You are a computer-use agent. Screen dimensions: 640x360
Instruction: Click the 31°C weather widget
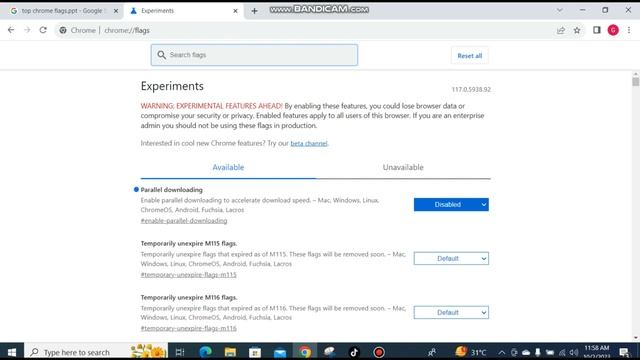(471, 352)
